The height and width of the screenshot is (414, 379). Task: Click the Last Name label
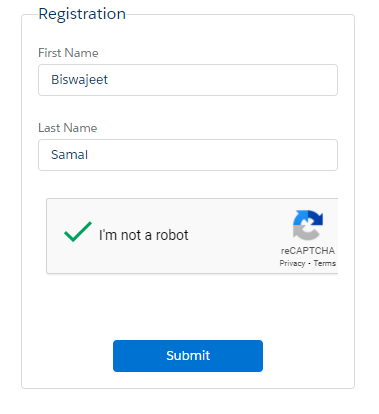pos(68,128)
